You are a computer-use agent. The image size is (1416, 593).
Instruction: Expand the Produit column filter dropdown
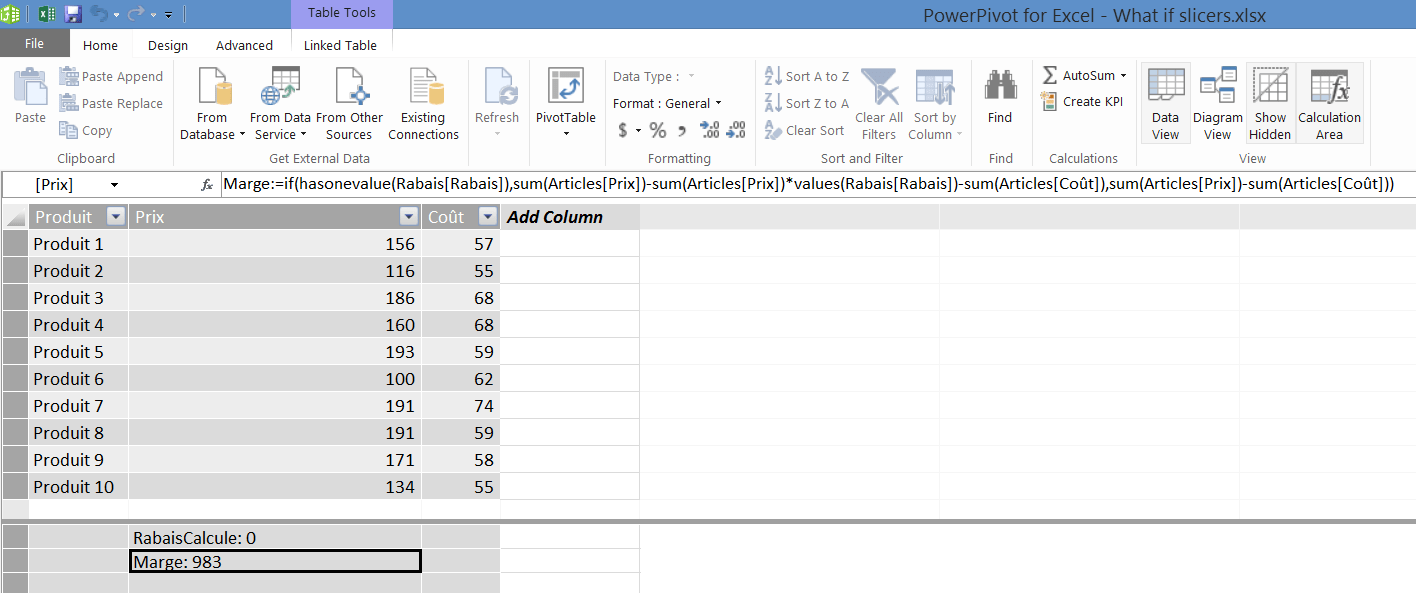coord(115,217)
